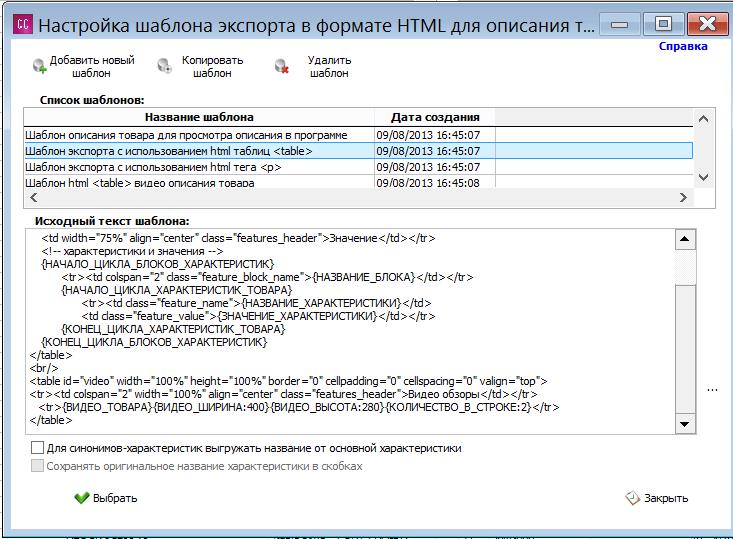Click the template list scroll right arrow
The height and width of the screenshot is (539, 733).
[x=683, y=197]
